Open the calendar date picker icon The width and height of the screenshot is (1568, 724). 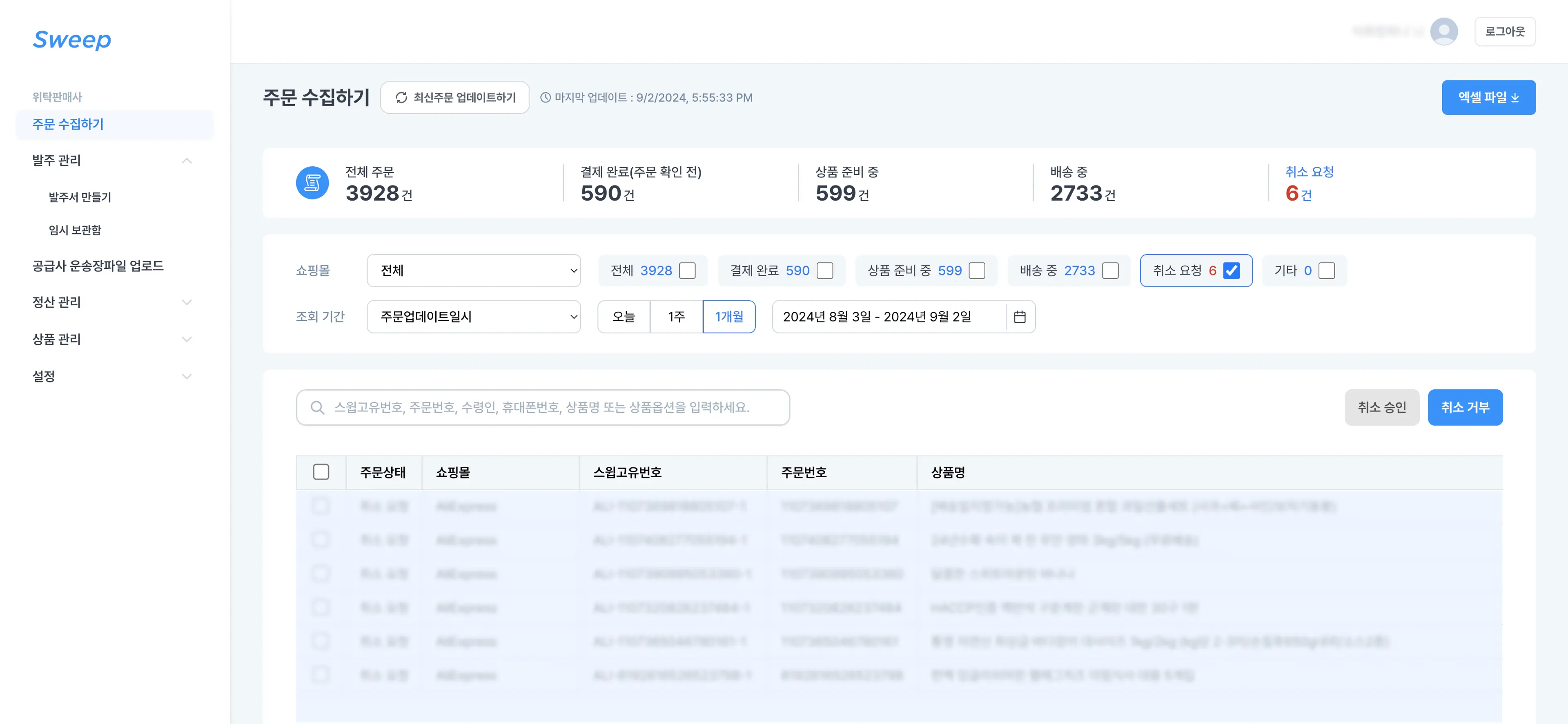(x=1020, y=317)
